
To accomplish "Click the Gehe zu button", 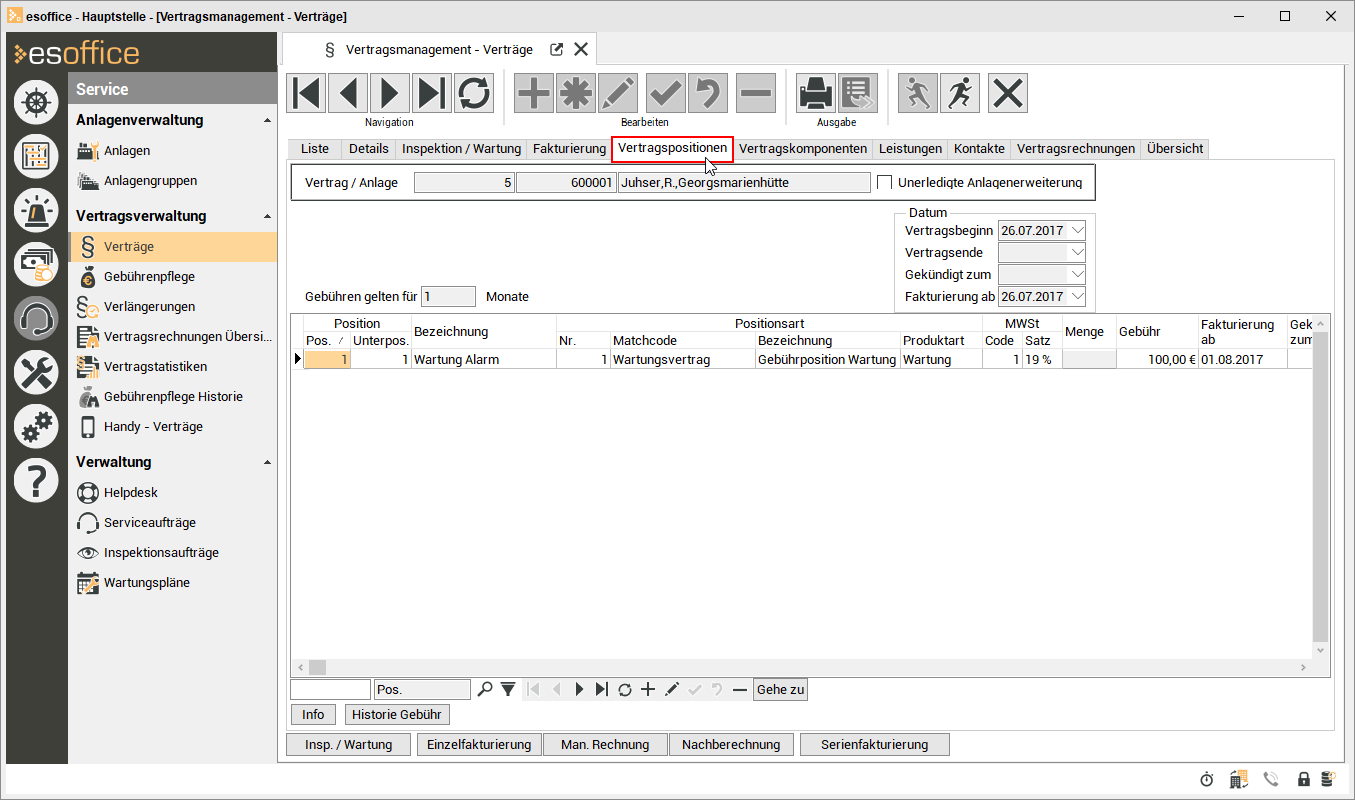I will [x=780, y=690].
